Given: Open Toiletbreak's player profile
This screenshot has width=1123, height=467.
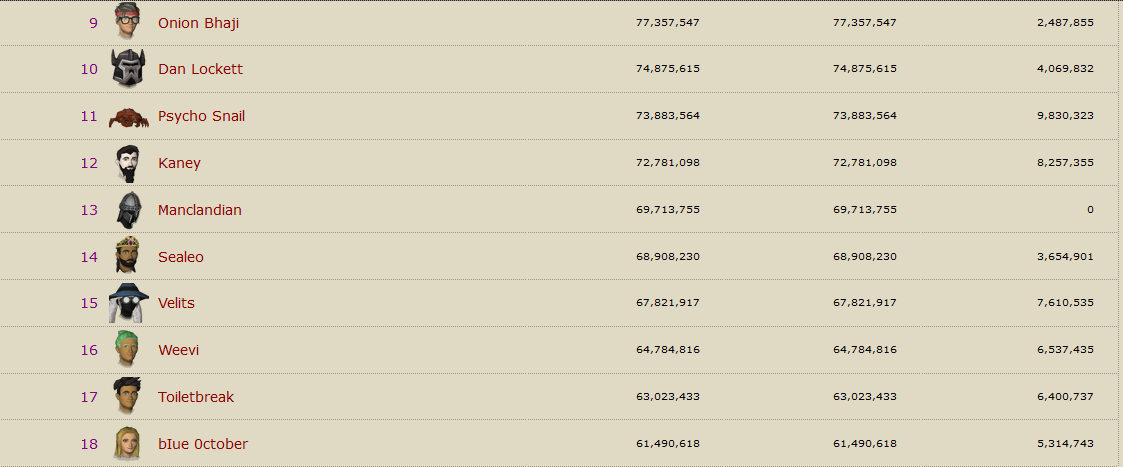Looking at the screenshot, I should [195, 397].
